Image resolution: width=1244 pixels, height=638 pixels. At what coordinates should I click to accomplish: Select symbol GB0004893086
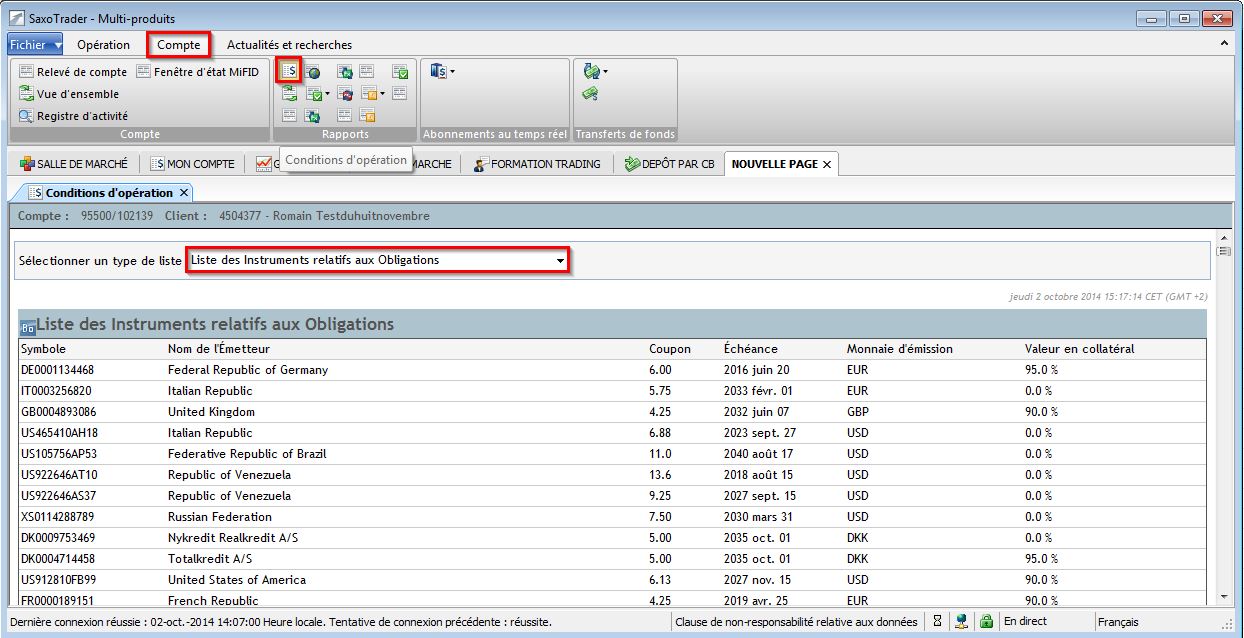point(57,412)
